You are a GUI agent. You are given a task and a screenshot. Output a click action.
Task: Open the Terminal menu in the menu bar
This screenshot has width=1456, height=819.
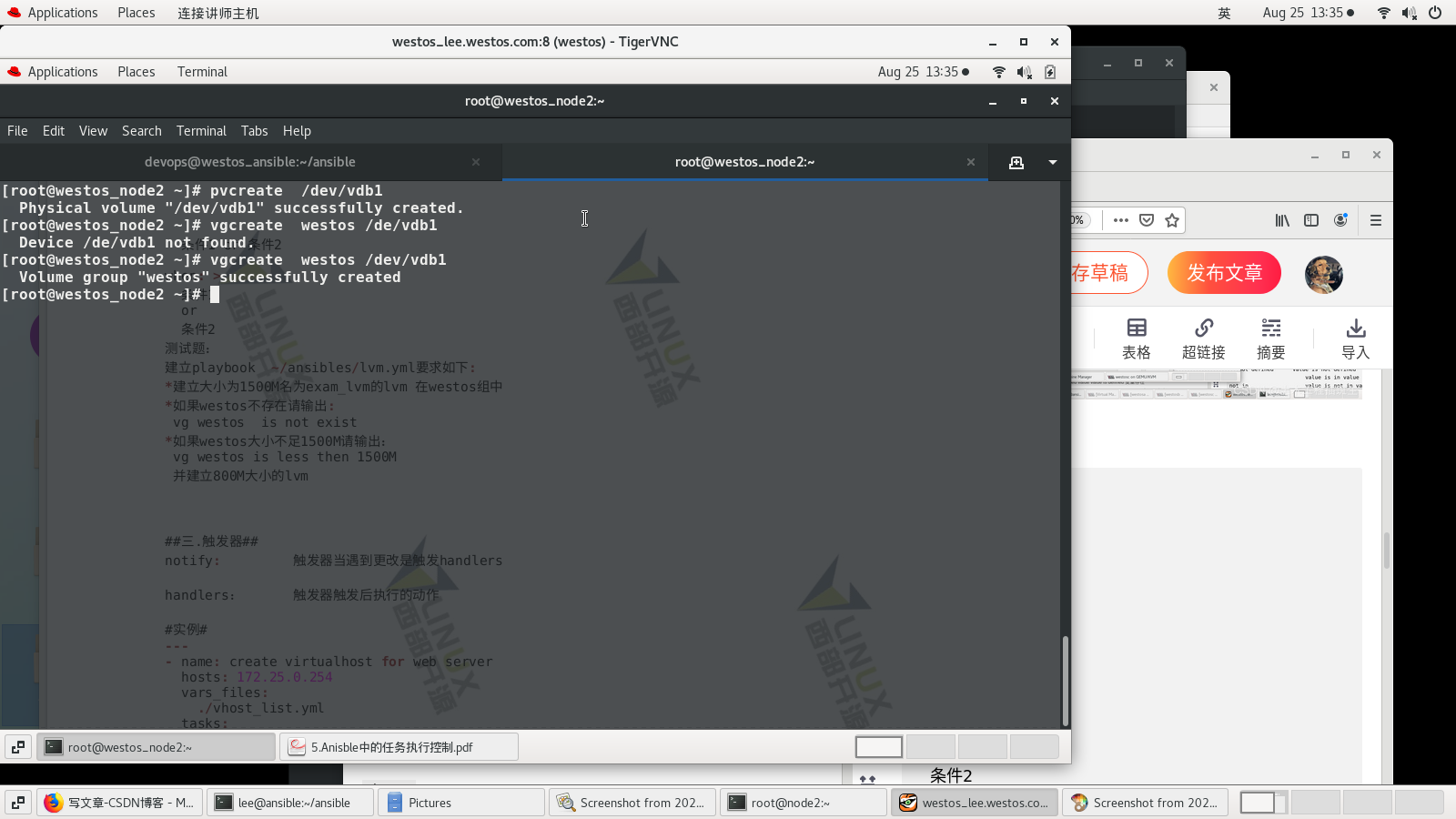(x=201, y=131)
